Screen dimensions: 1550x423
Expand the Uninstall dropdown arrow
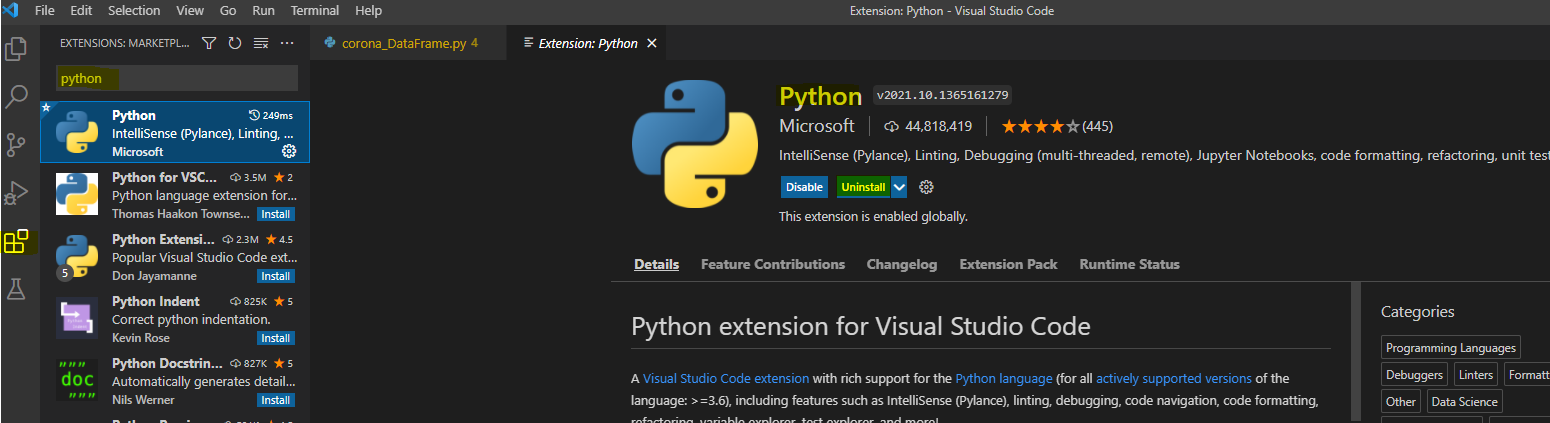click(x=899, y=187)
